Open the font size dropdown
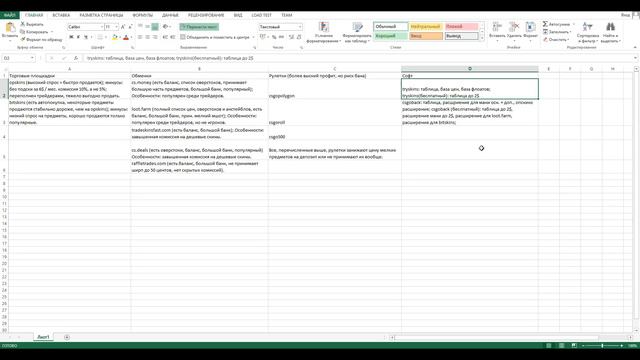Image resolution: width=640 pixels, height=360 pixels. click(x=116, y=27)
